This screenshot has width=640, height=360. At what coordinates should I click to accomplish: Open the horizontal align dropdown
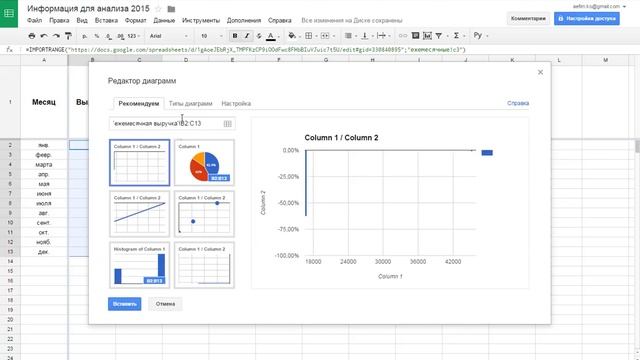(x=350, y=36)
